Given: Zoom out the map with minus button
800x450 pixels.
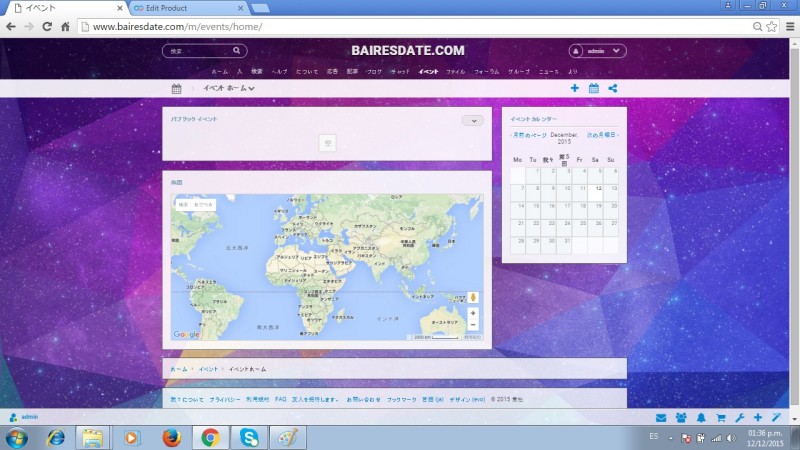Looking at the screenshot, I should [x=473, y=325].
